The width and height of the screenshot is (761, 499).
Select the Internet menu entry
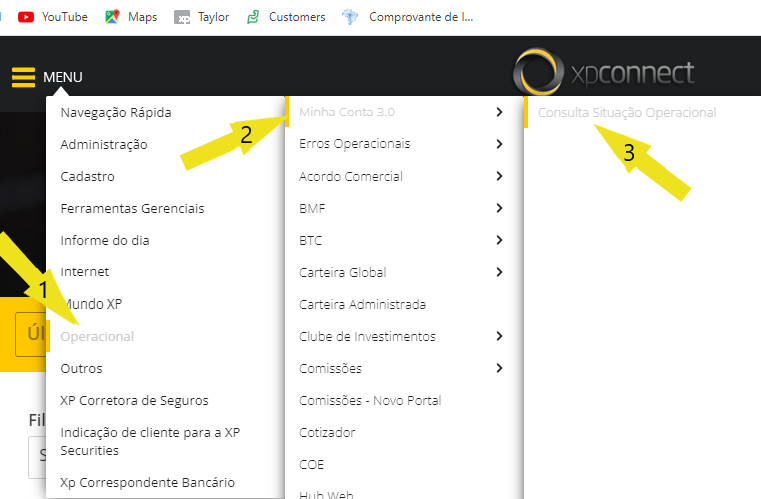84,272
